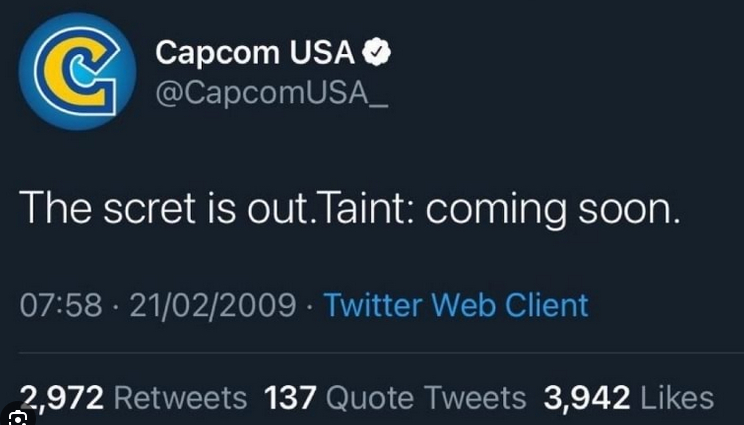This screenshot has width=744, height=425.
Task: Click the 2,972 retweet count number
Action: click(x=65, y=398)
